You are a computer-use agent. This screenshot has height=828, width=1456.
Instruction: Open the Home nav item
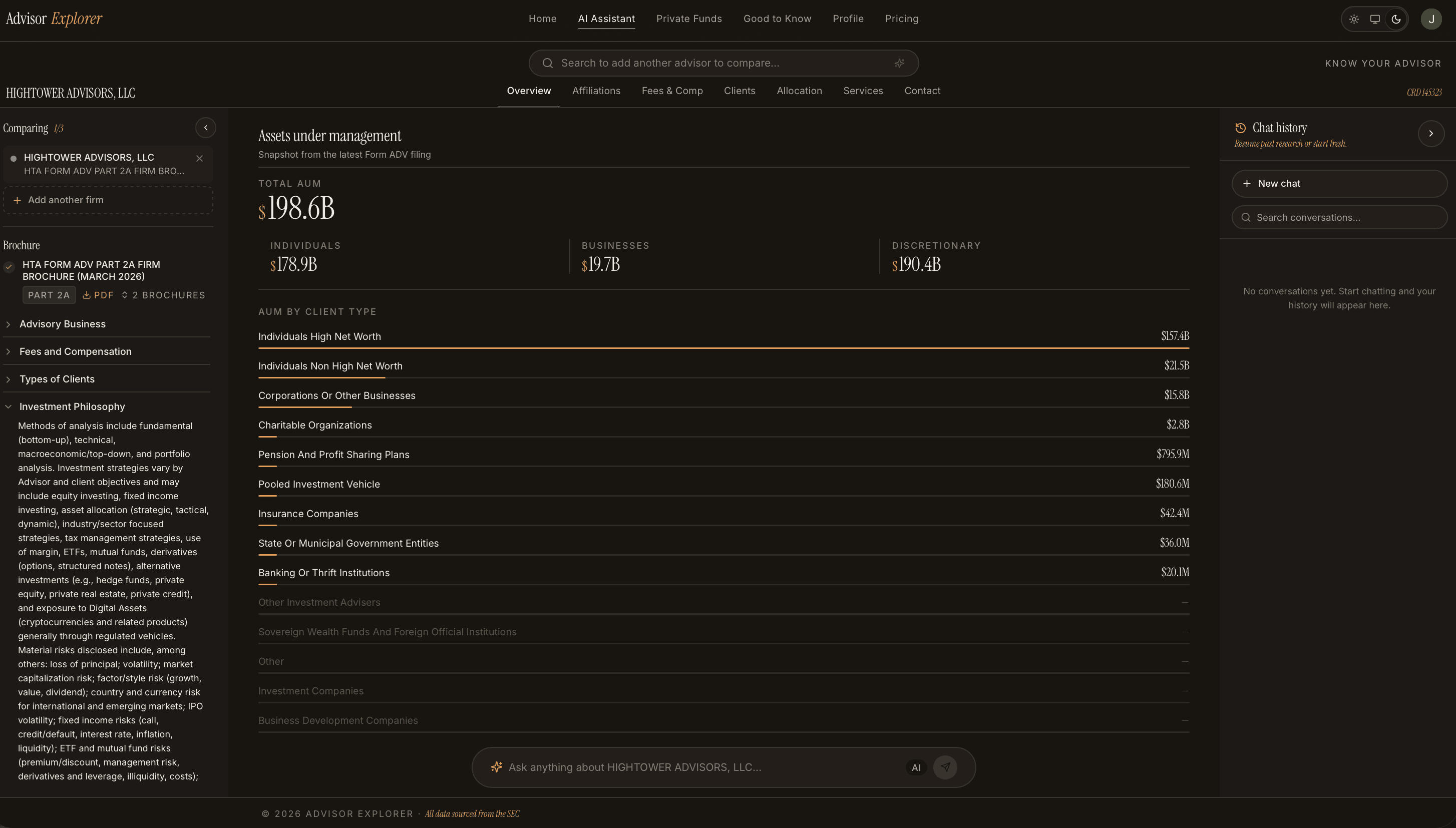[542, 19]
